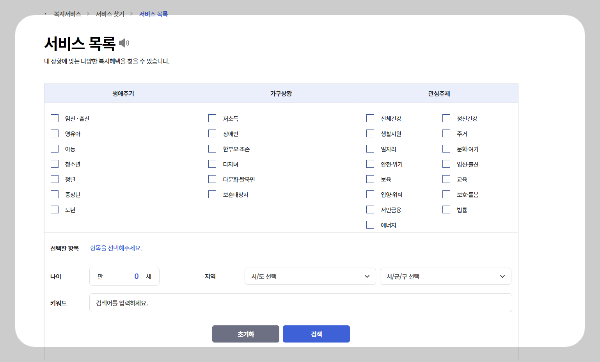Screen dimensions: 600x362
Task: Select the 한부모·조손 checkbox
Action: click(212, 149)
